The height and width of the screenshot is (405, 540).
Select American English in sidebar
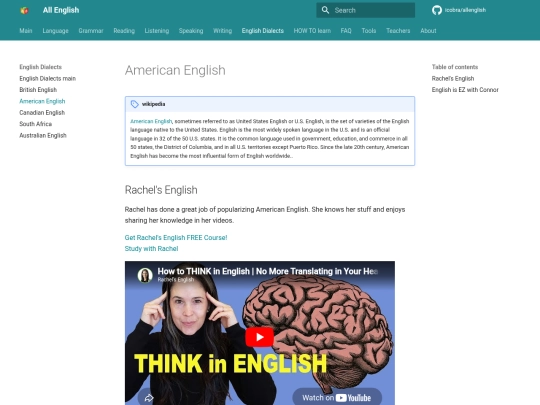point(42,101)
